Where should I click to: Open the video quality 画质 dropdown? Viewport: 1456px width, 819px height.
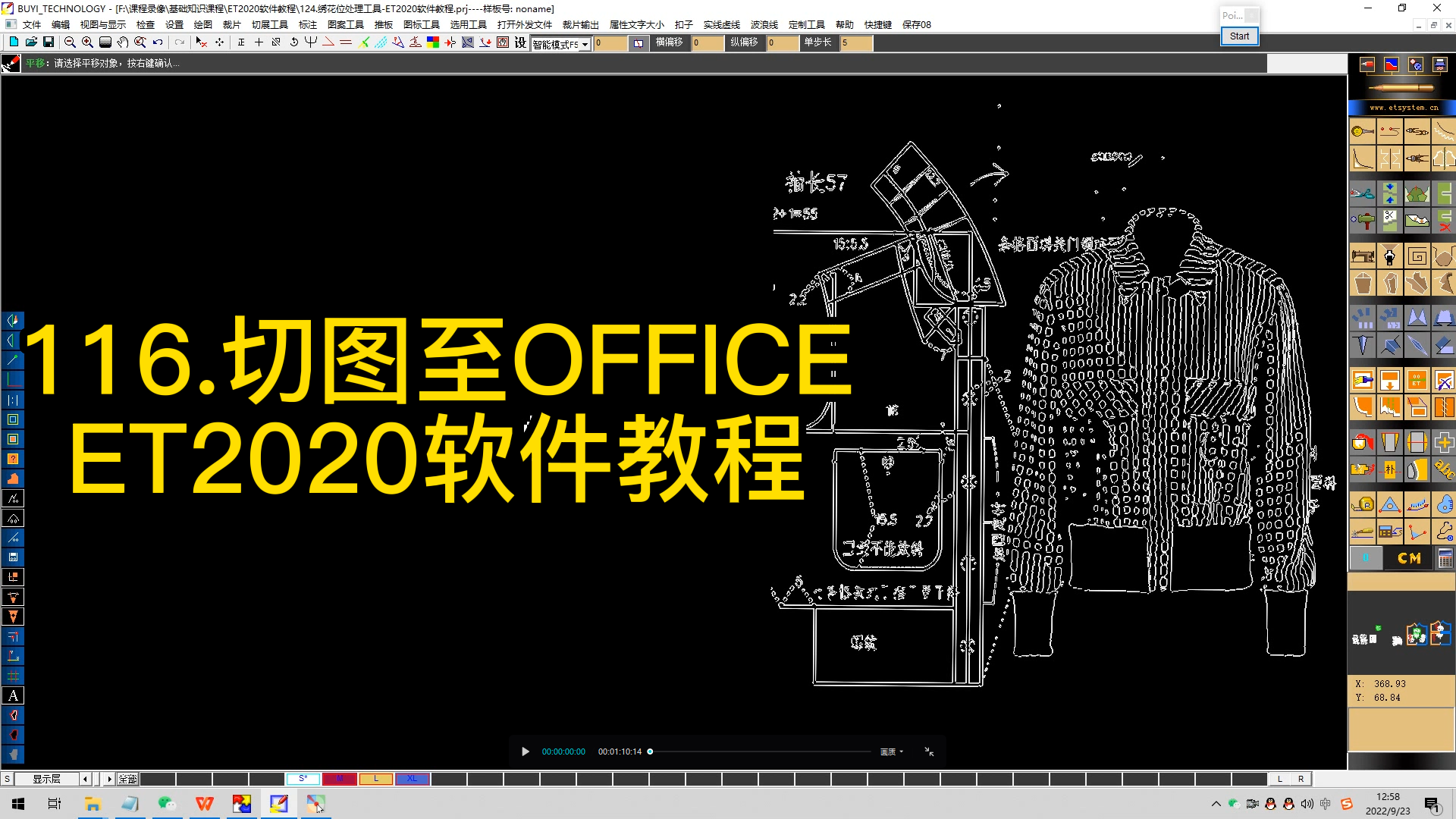[x=891, y=752]
